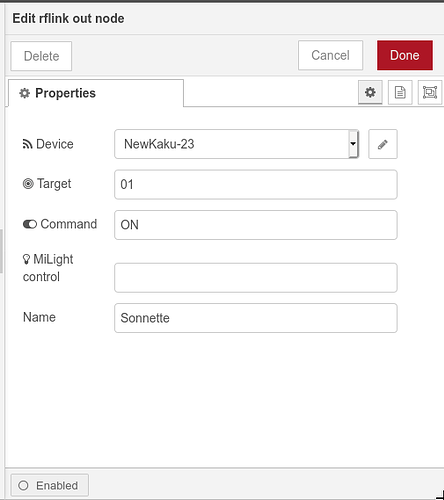Edit the selected device with pencil icon

(383, 144)
